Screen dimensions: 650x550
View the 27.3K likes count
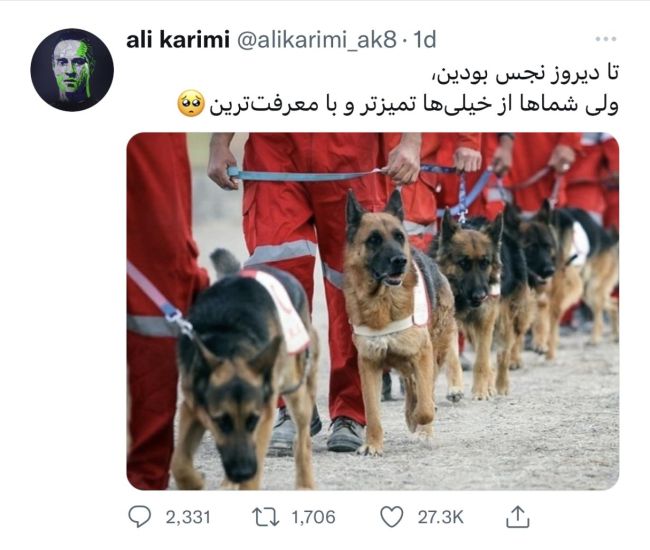pos(440,517)
